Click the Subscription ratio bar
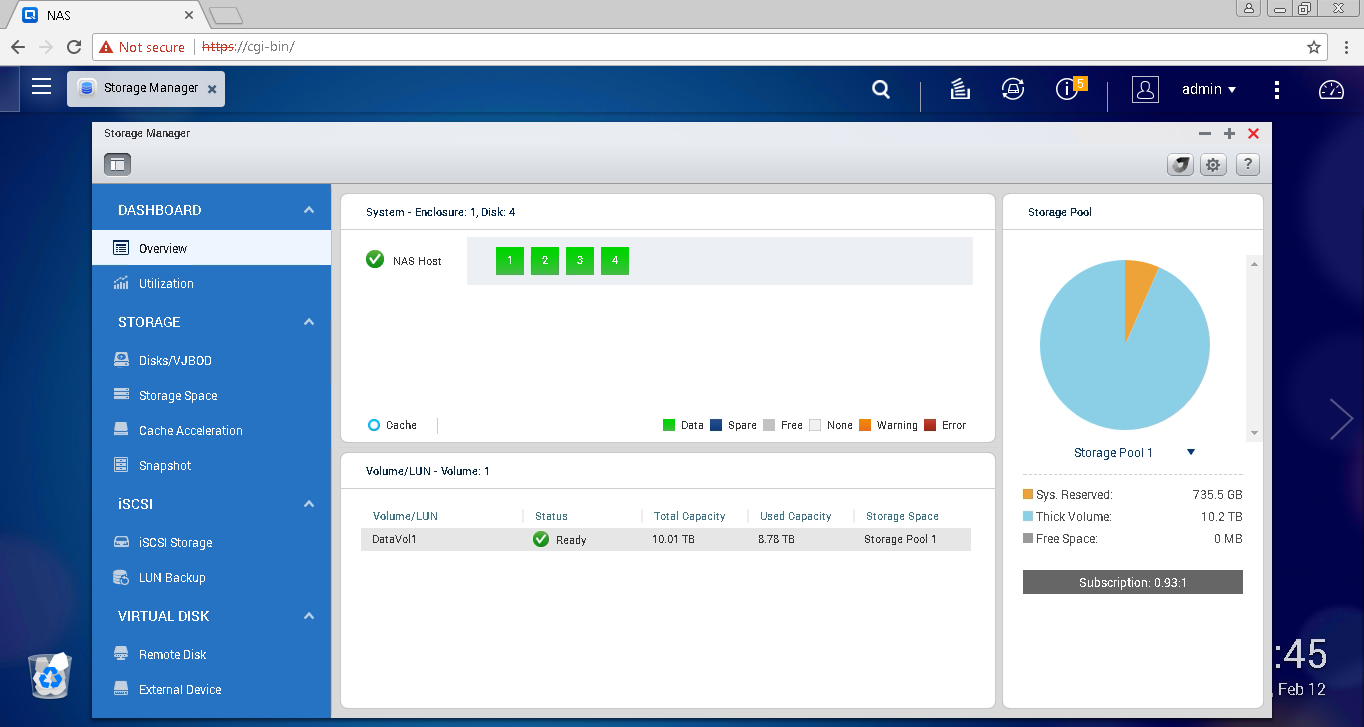The height and width of the screenshot is (727, 1364). click(1132, 582)
